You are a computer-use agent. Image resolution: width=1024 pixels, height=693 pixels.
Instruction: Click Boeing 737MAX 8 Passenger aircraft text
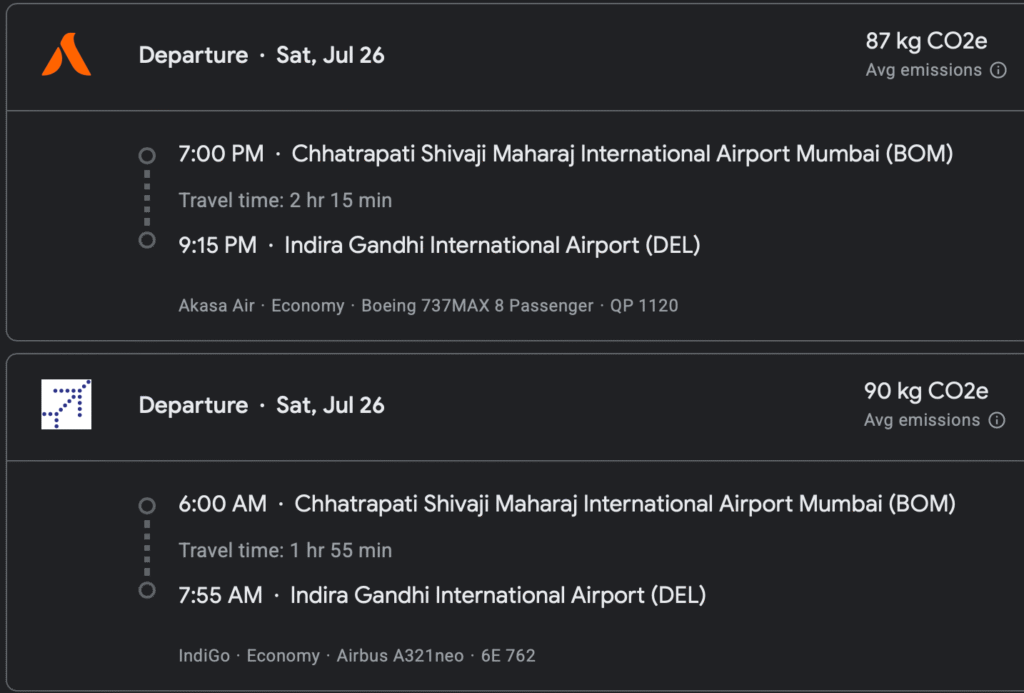pos(477,306)
